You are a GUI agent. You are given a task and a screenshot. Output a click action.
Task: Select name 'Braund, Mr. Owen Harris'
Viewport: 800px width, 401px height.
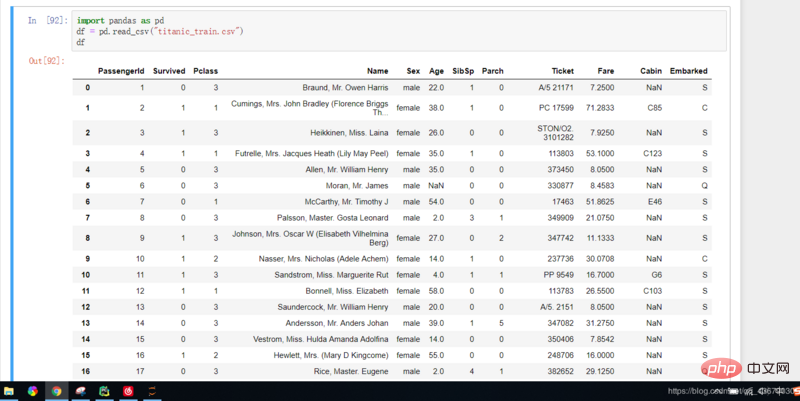click(x=345, y=88)
